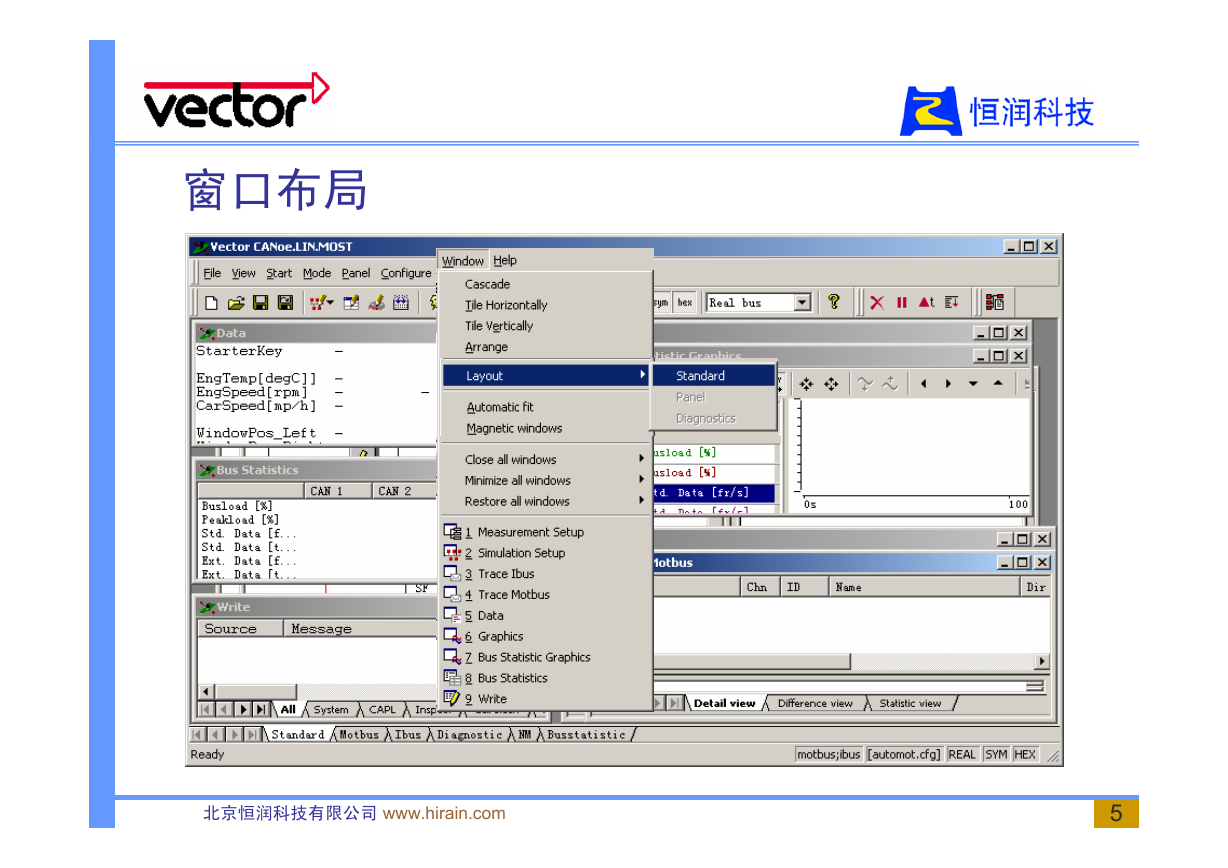1228x868 pixels.
Task: Switch to window 1 Measurement Setup
Action: 547,532
